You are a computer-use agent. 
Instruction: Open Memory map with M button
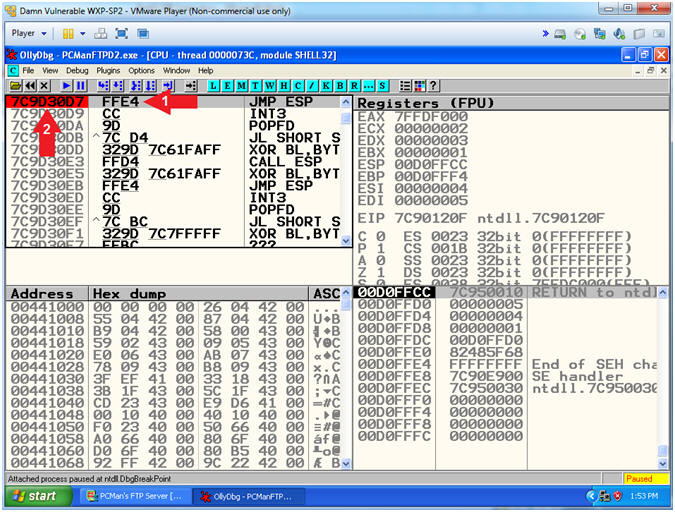coord(242,86)
